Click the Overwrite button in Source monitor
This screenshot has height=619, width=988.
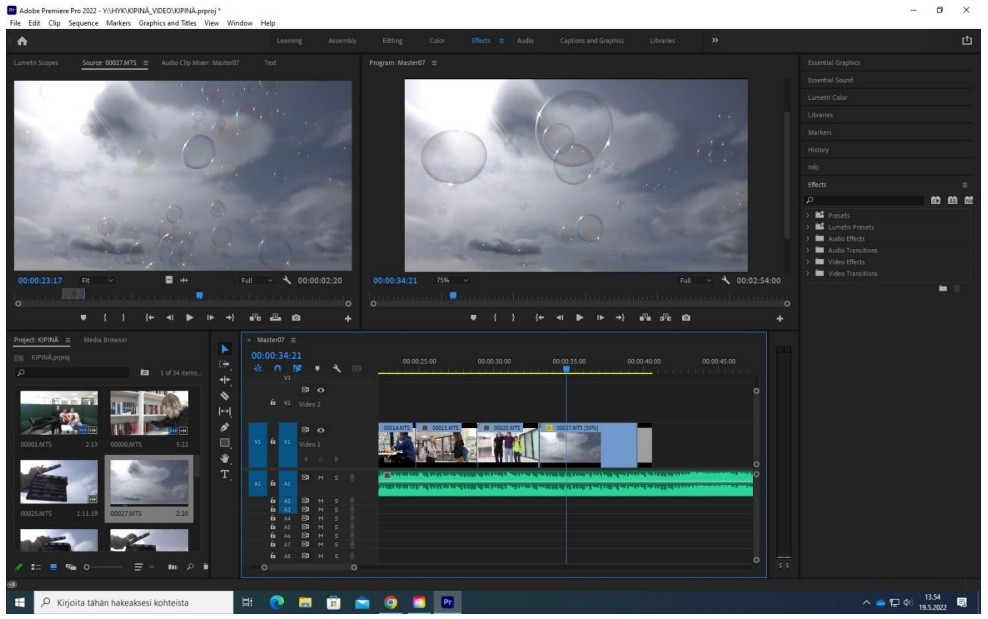[276, 318]
